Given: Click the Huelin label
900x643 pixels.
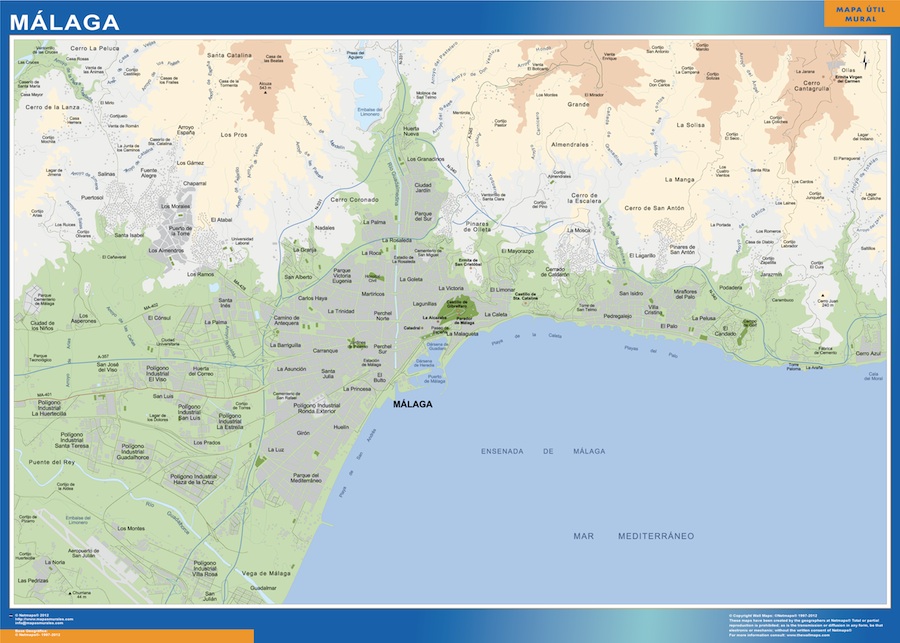Looking at the screenshot, I should (341, 428).
